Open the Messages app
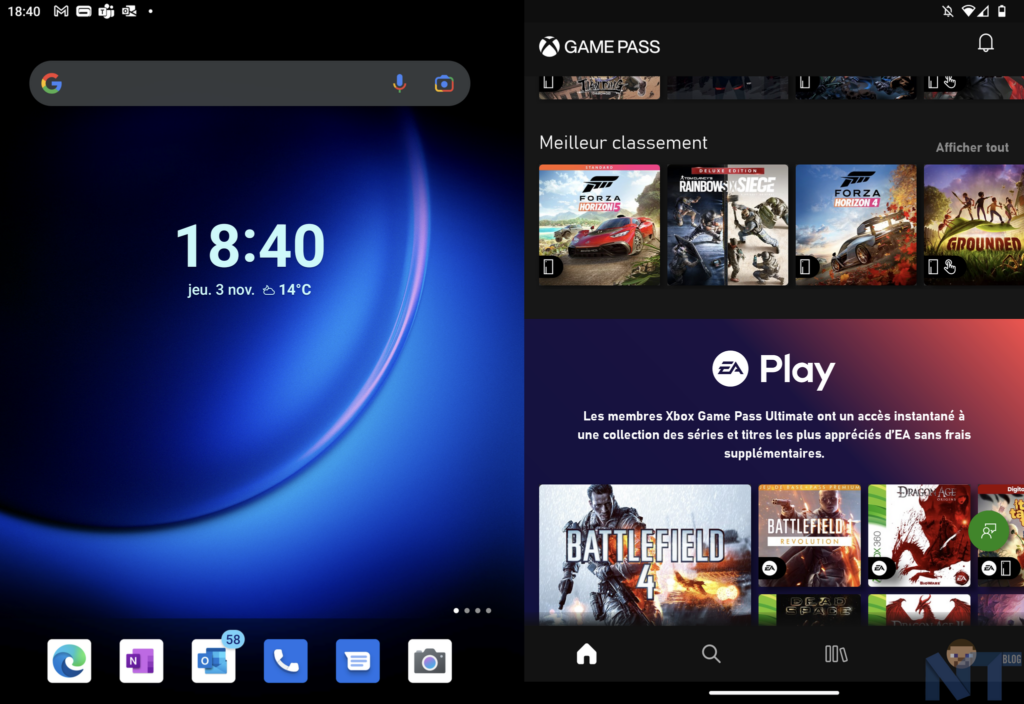 click(357, 661)
